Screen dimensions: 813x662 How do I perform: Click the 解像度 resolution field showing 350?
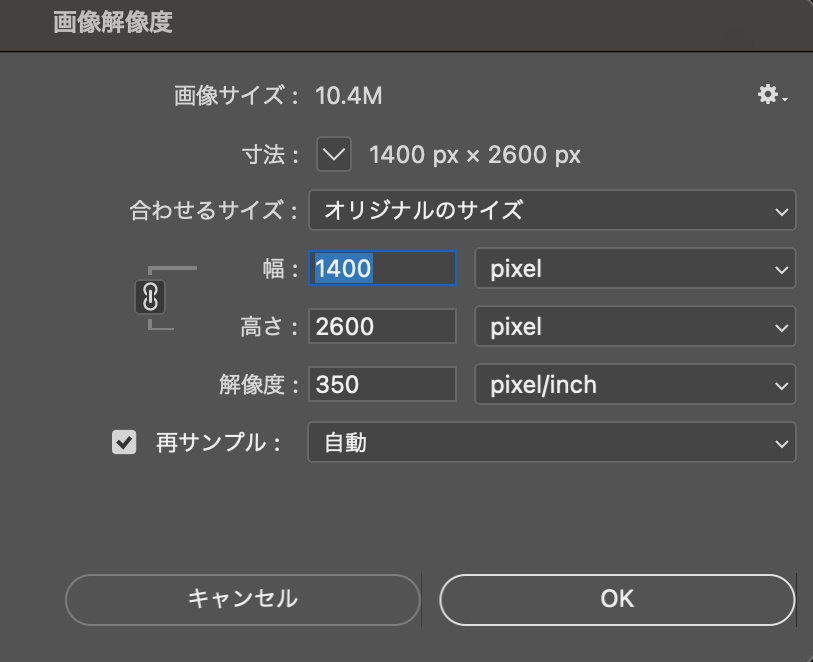[x=382, y=384]
